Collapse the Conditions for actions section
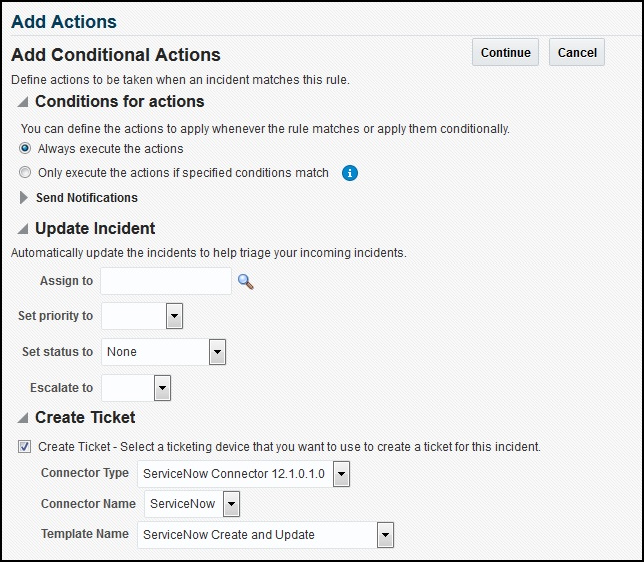Screen dimensions: 644x562 23,102
